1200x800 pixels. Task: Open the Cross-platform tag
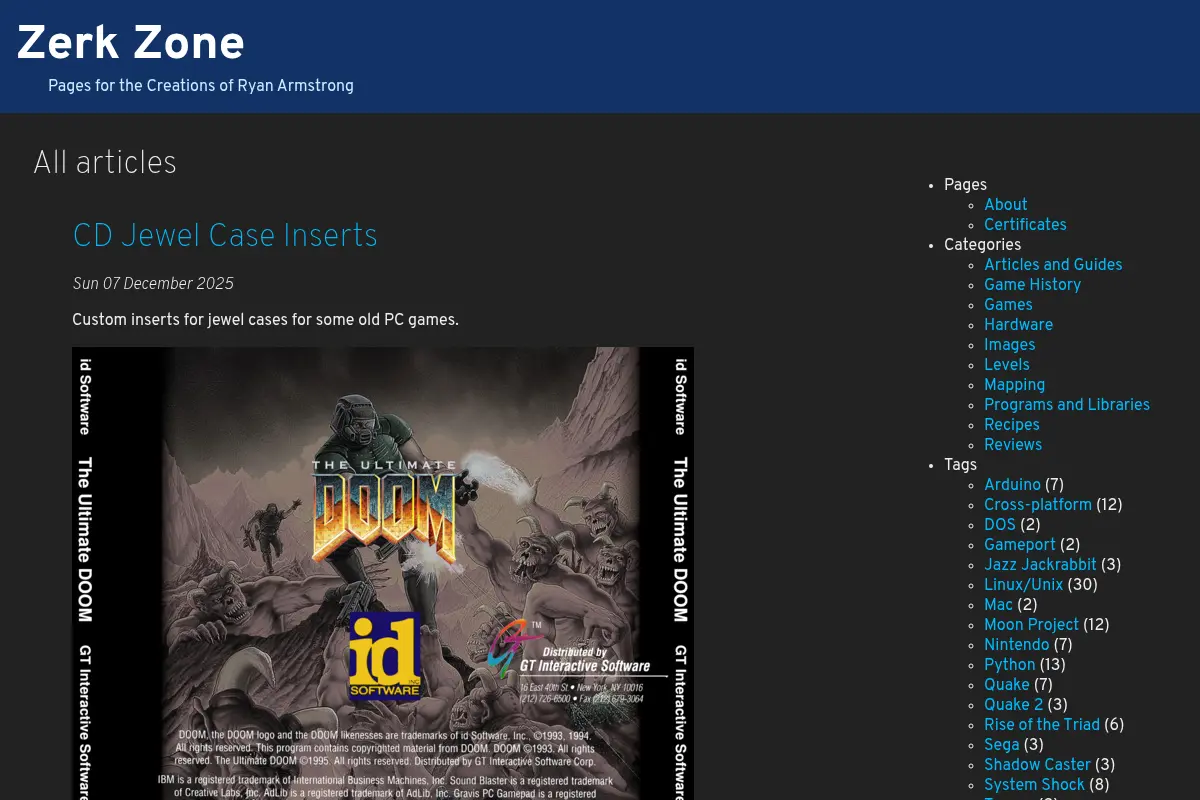click(x=1038, y=505)
